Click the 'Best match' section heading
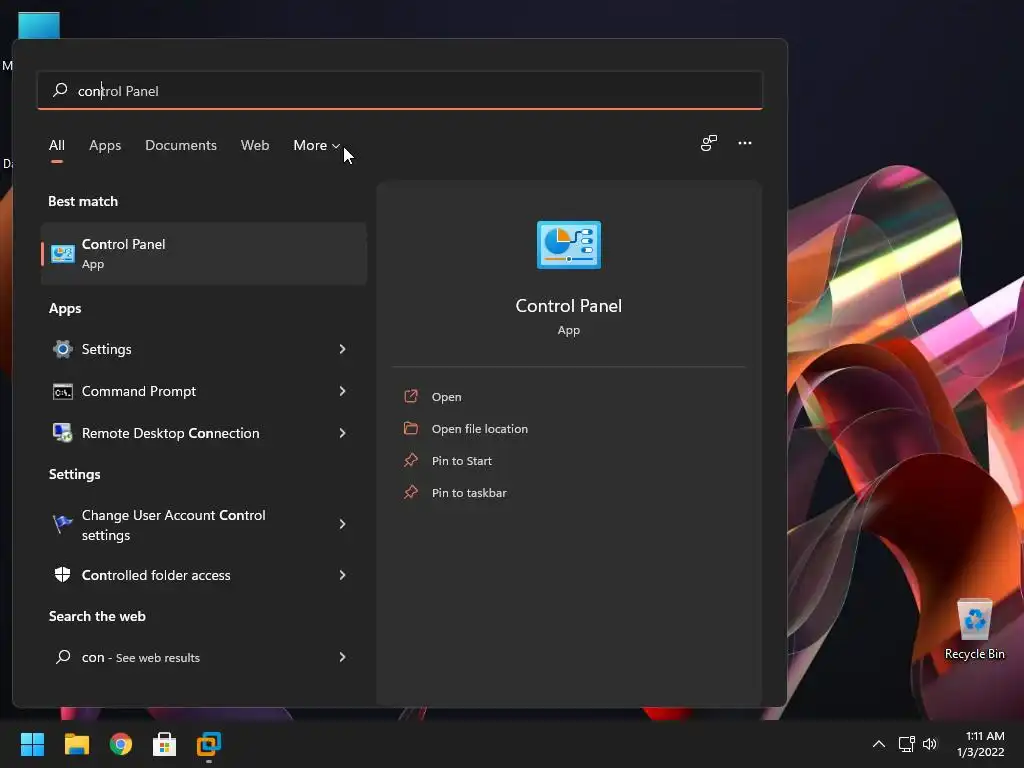Screen dimensions: 1024x768 83,202
